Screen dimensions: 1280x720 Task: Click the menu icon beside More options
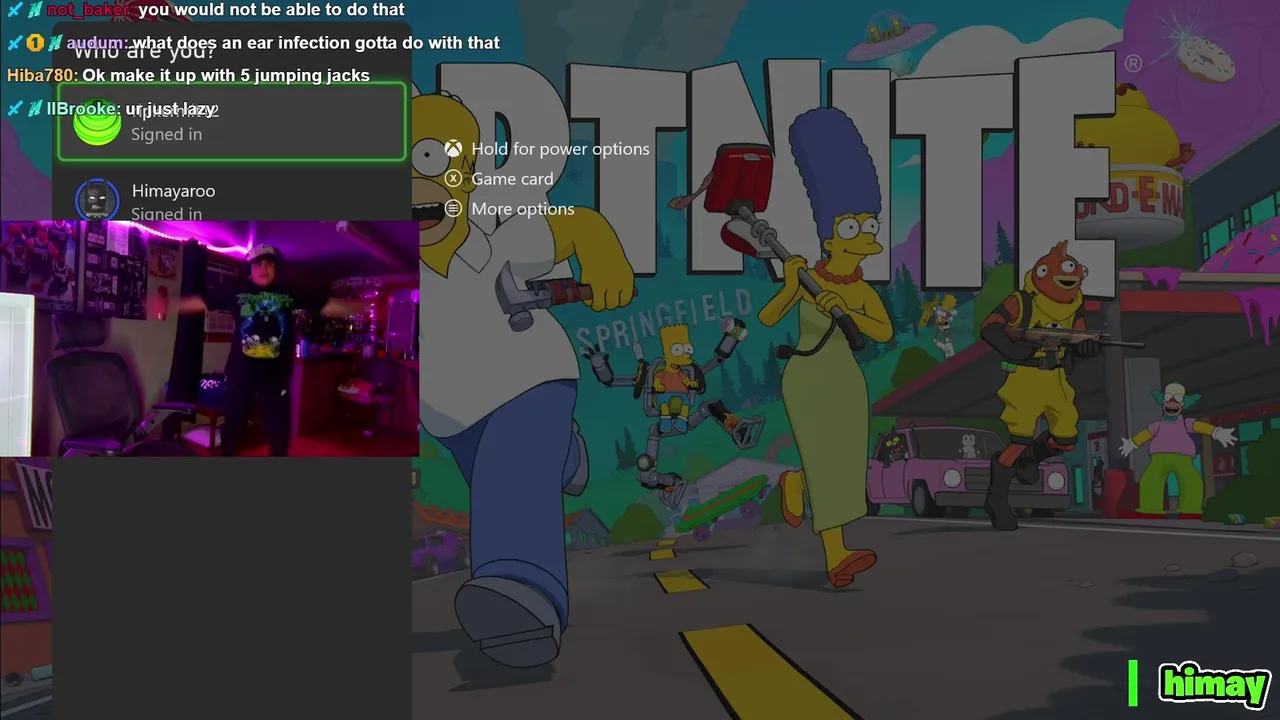point(453,209)
